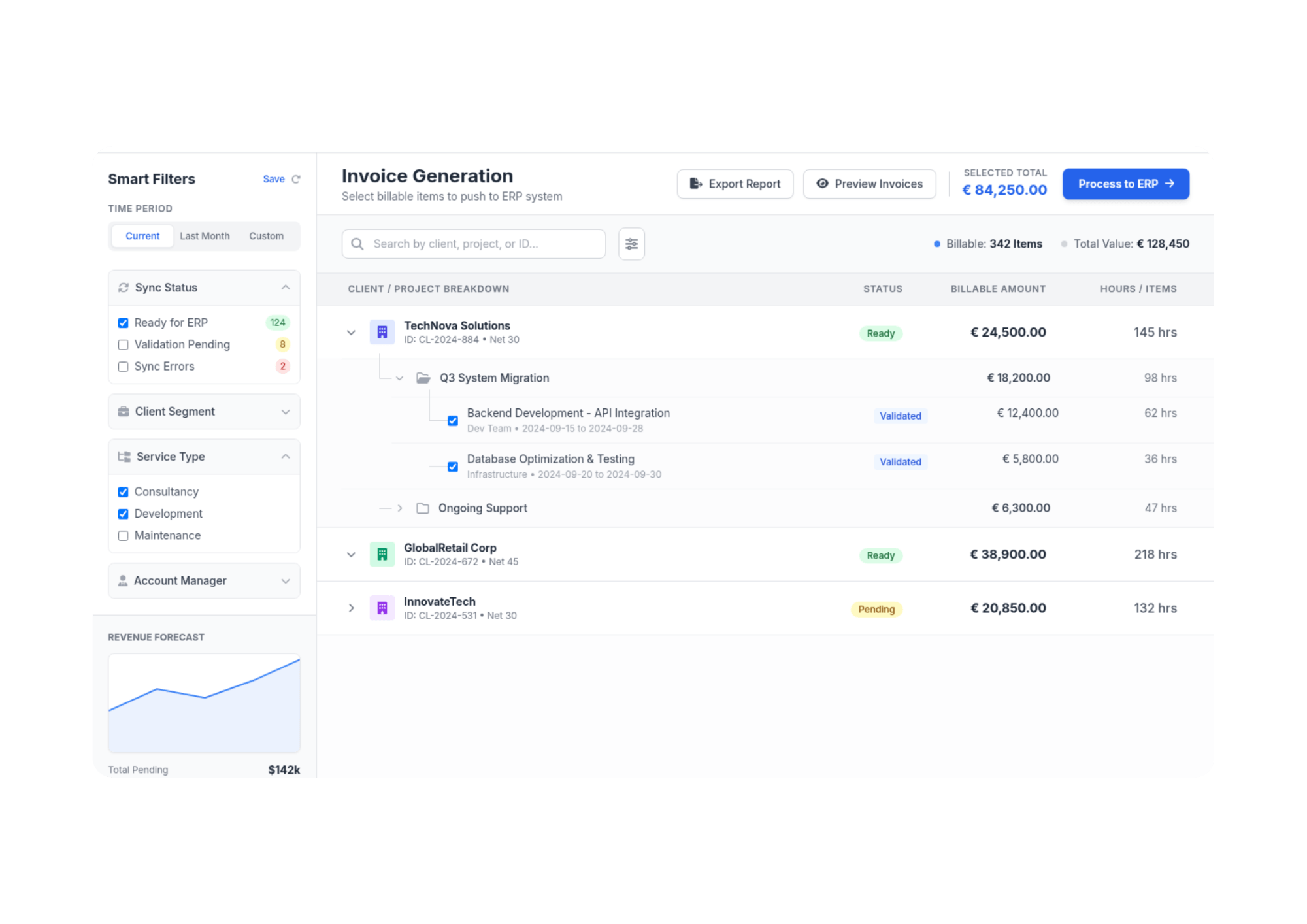This screenshot has height=924, width=1307.
Task: Click the TechNova Solutions building icon
Action: [x=382, y=332]
